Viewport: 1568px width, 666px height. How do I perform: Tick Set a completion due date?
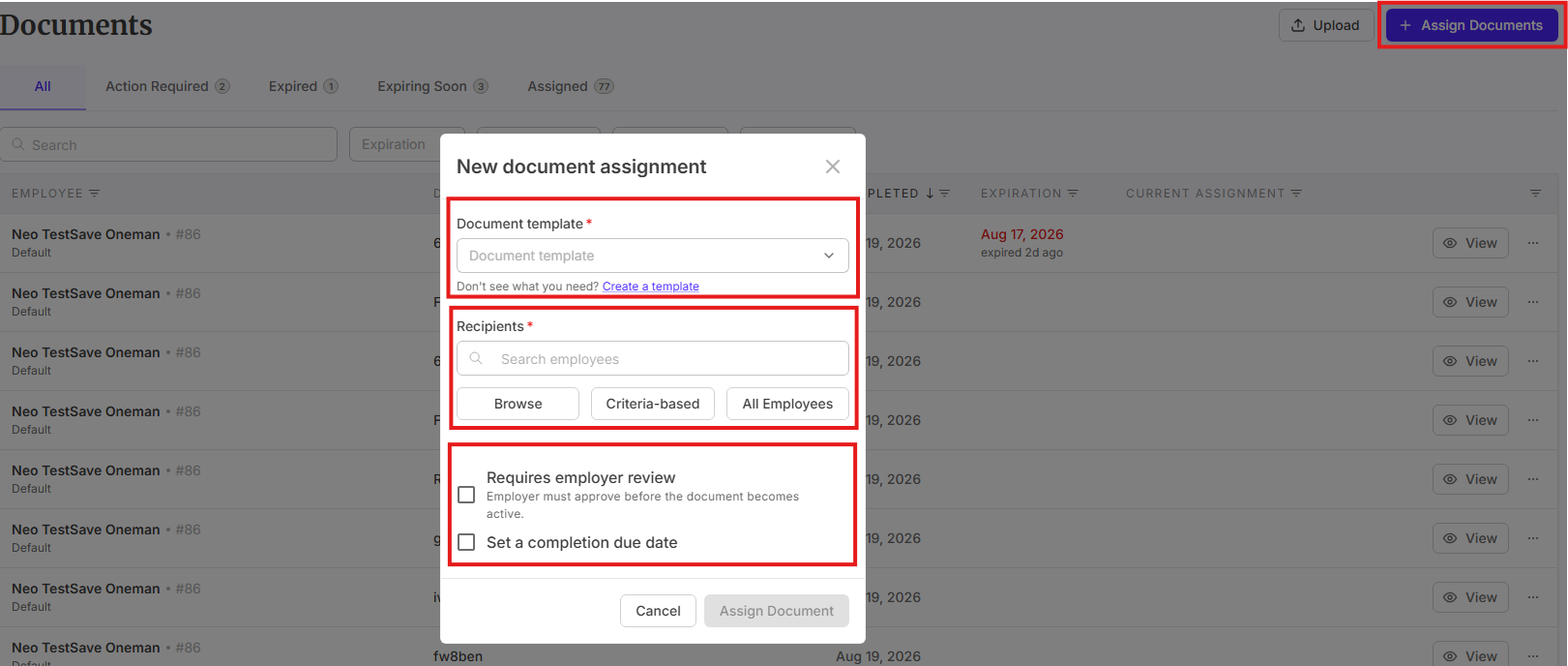point(466,542)
